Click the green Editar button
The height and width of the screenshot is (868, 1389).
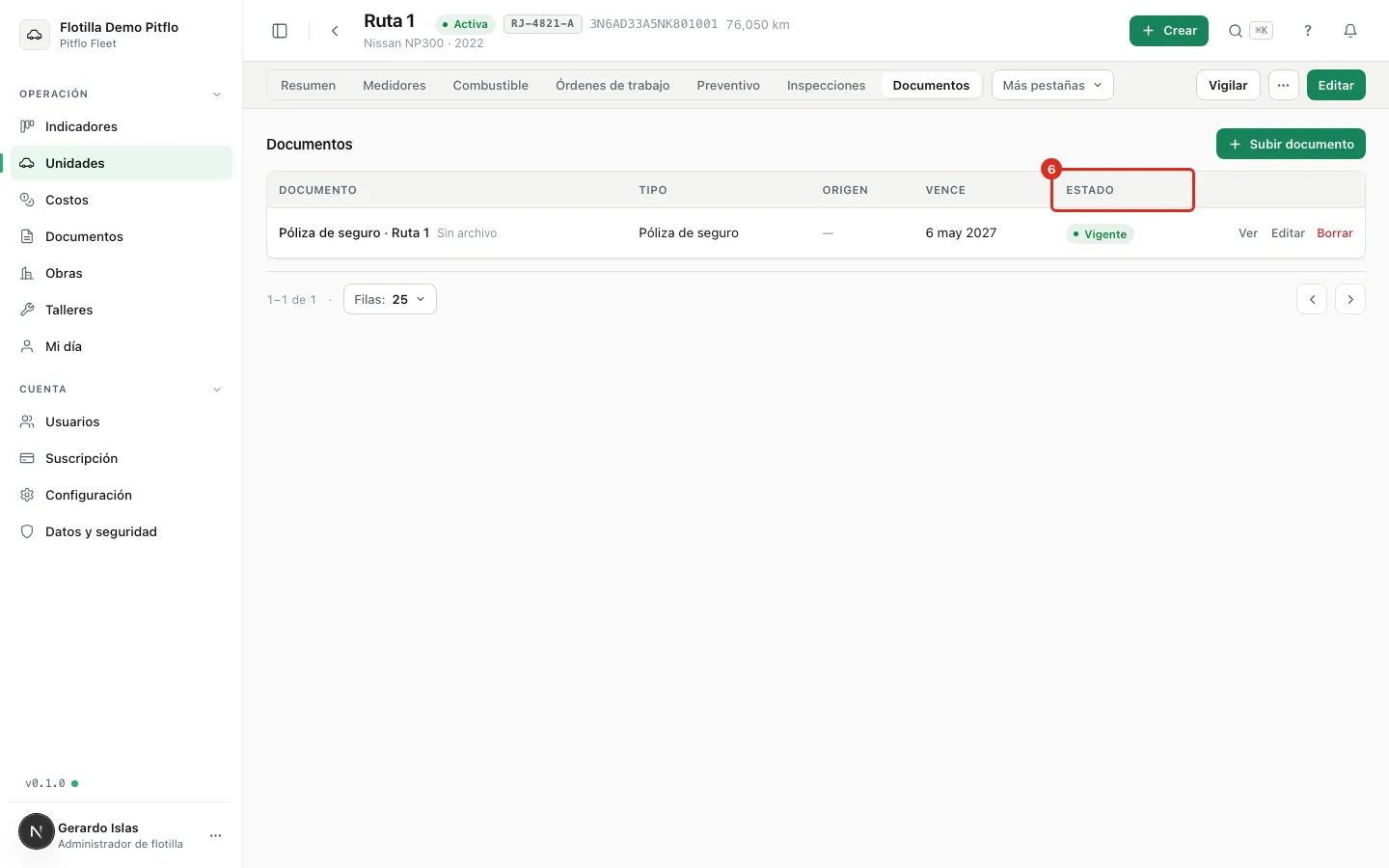click(1336, 85)
